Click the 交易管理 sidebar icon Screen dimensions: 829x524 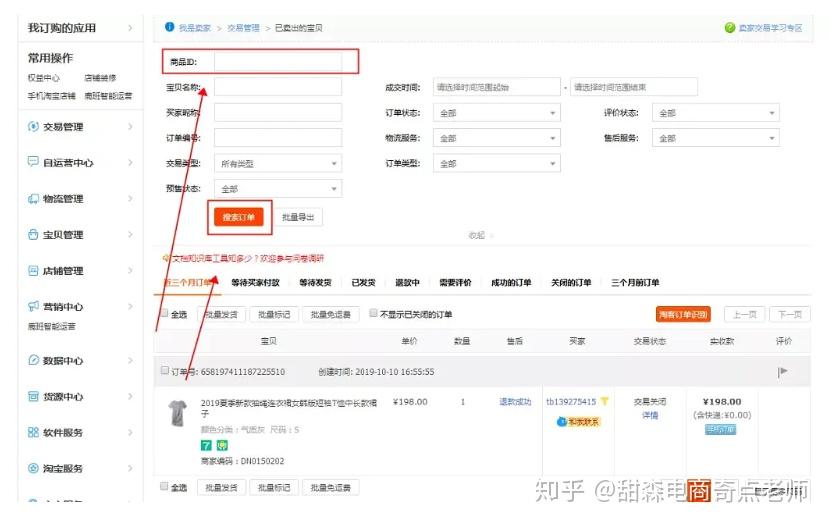pos(33,126)
